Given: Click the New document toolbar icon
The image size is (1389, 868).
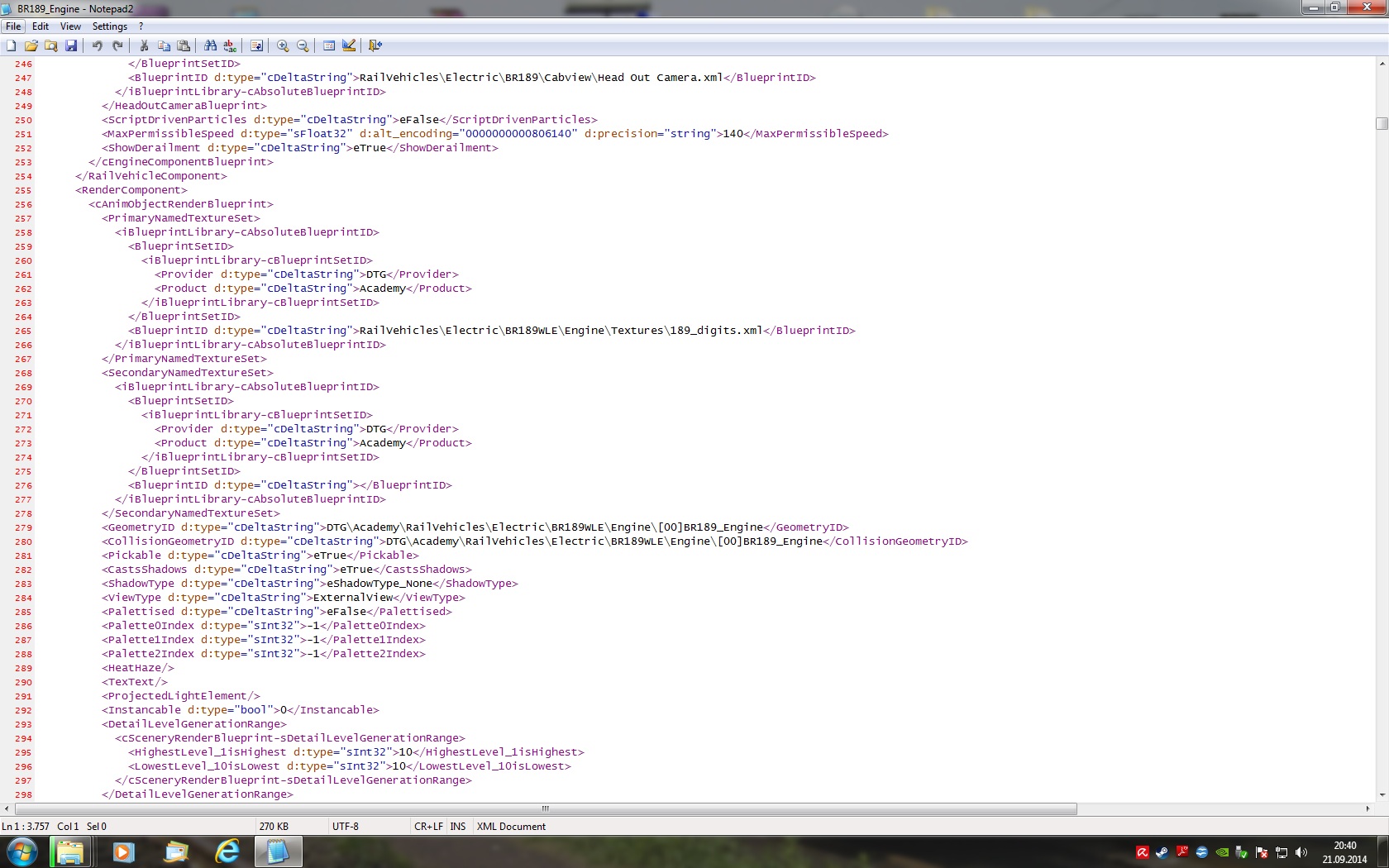Looking at the screenshot, I should tap(12, 45).
